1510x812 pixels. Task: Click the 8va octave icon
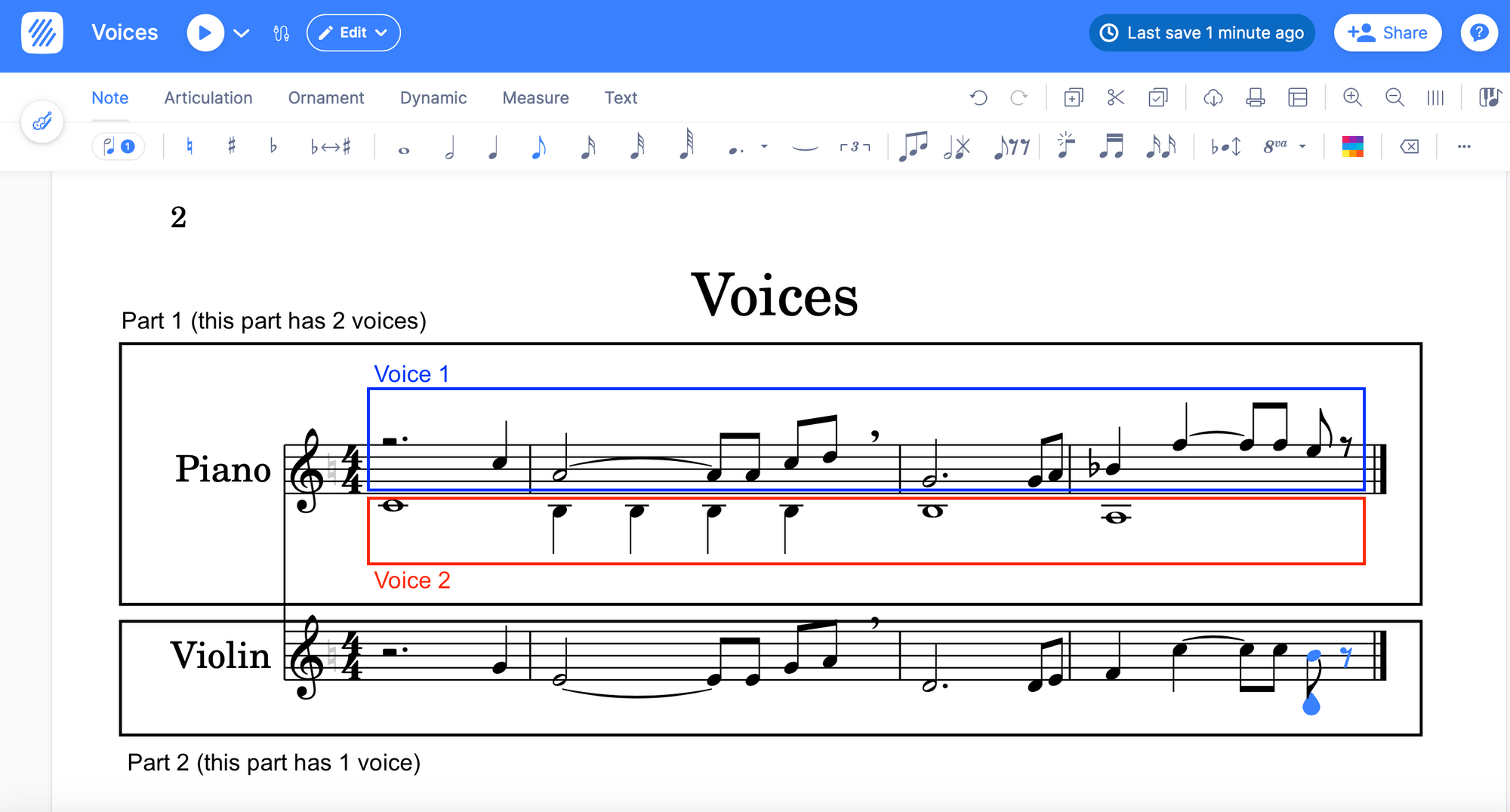click(x=1275, y=146)
